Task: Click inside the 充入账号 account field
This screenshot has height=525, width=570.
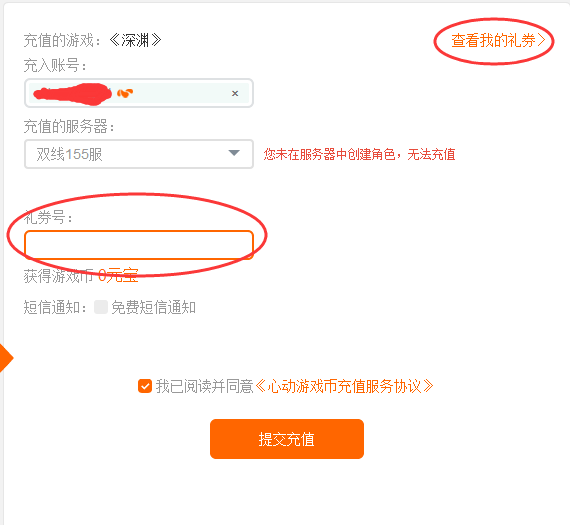Action: point(139,93)
